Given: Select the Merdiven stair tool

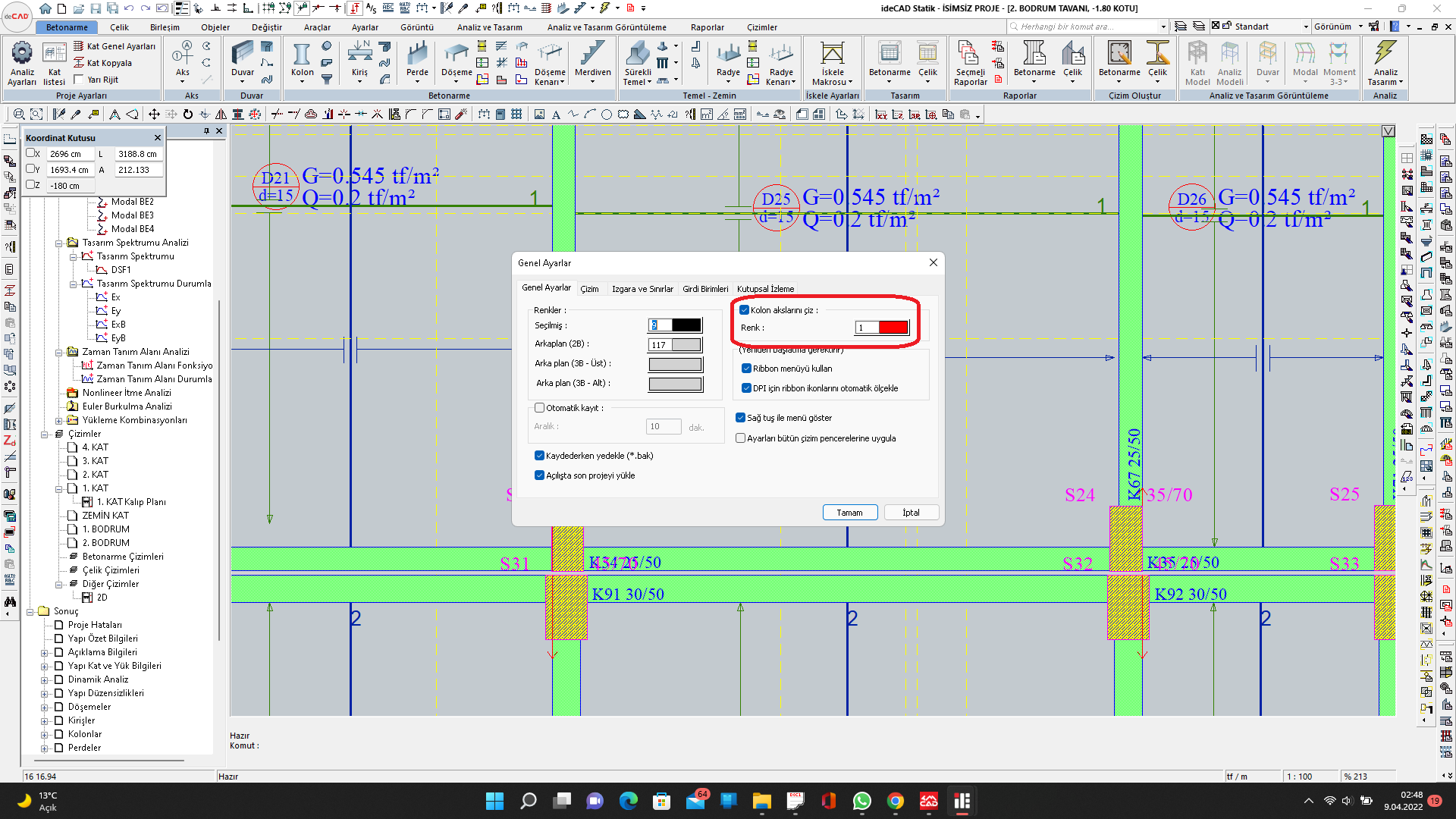Looking at the screenshot, I should (x=592, y=61).
